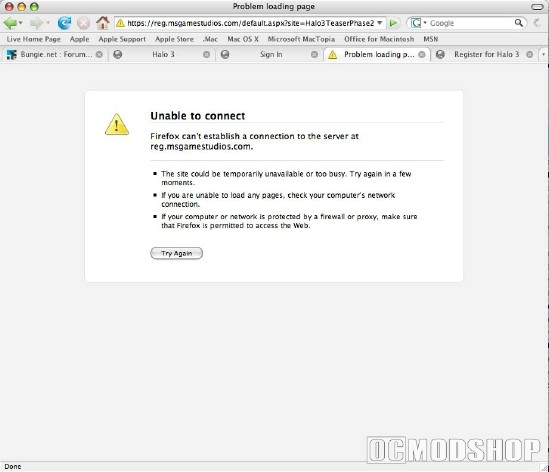The height and width of the screenshot is (472, 549).
Task: Click the Stop loading icon
Action: (83, 23)
